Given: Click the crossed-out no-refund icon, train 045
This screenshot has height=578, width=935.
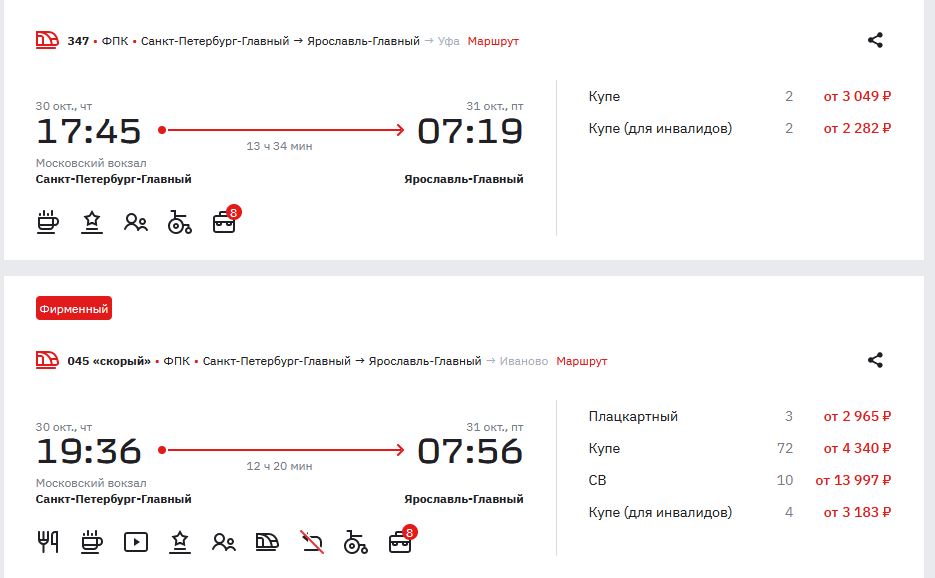Looking at the screenshot, I should [312, 542].
